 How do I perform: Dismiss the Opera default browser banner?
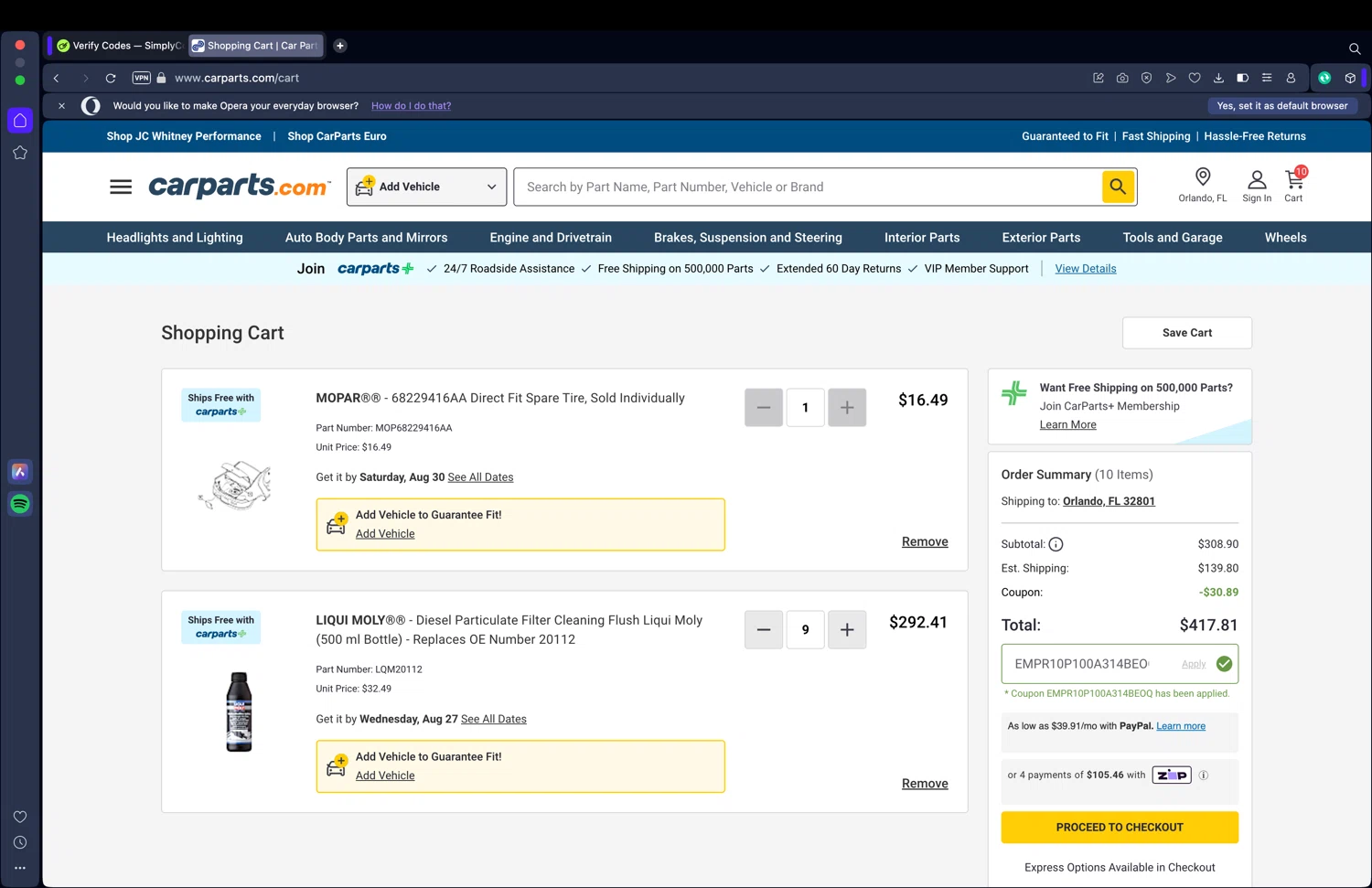pos(61,106)
